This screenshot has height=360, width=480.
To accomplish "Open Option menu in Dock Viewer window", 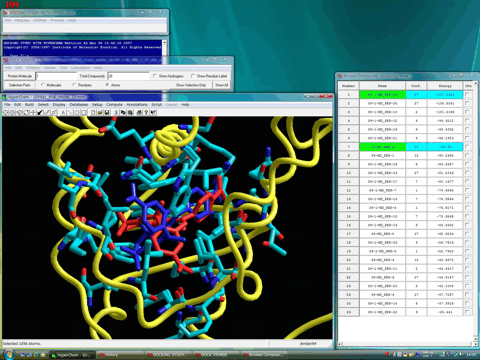I will click(x=50, y=68).
